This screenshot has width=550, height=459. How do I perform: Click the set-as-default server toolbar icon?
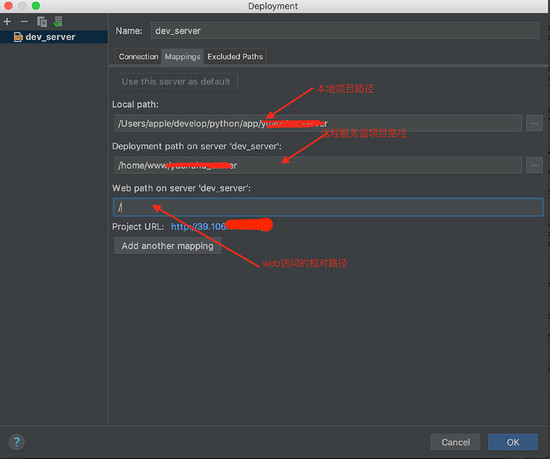point(58,22)
